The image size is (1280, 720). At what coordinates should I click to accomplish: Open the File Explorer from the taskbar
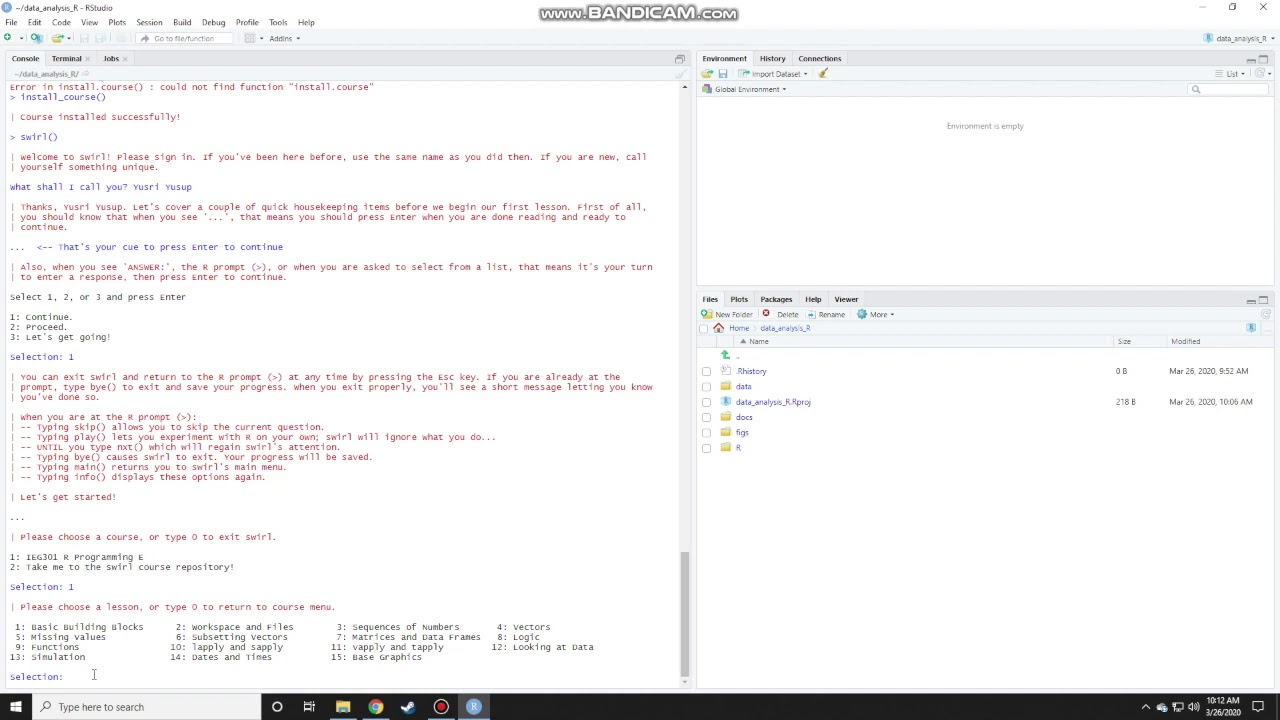click(343, 707)
